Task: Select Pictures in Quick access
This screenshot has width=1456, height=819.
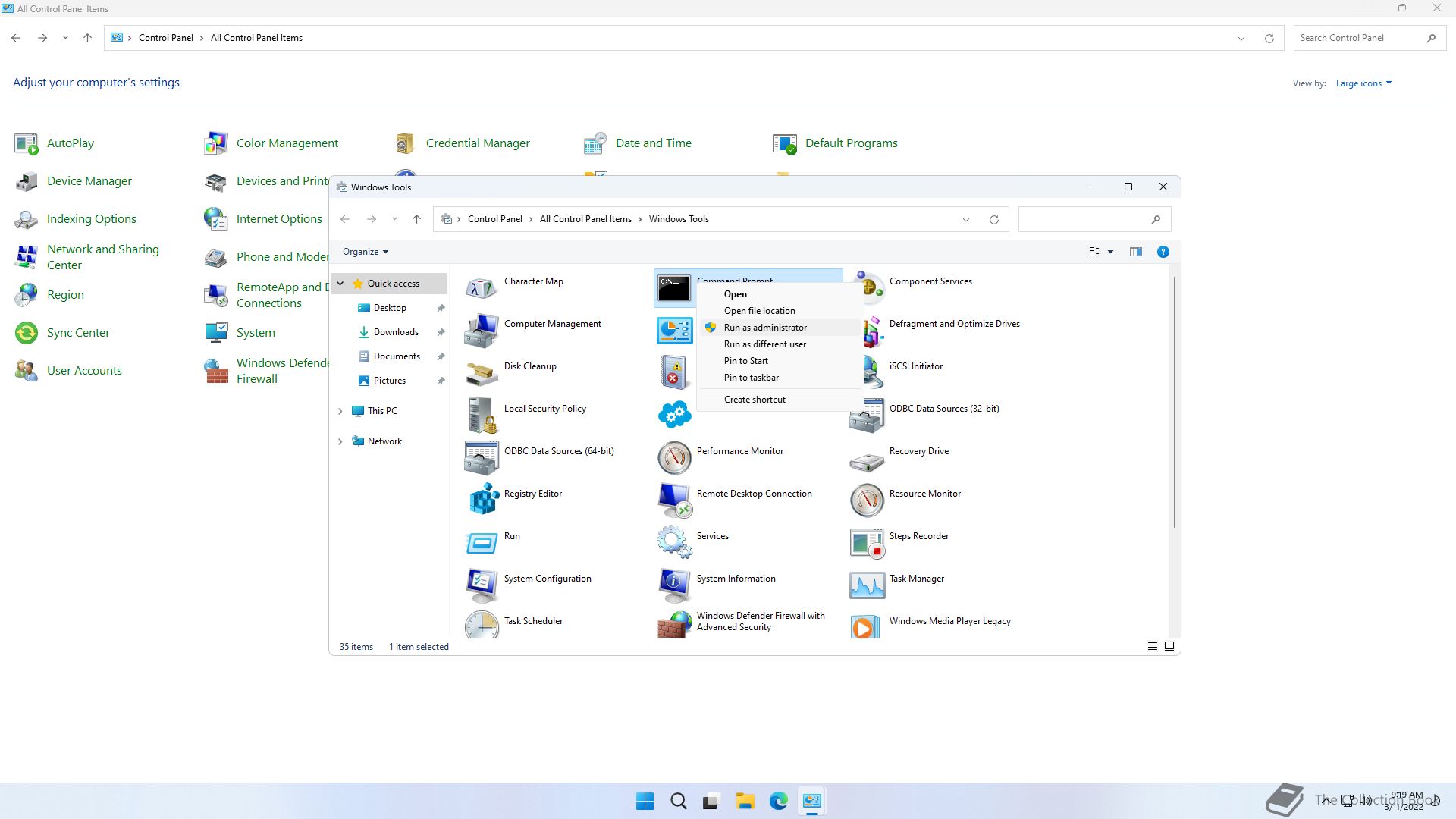Action: (390, 381)
